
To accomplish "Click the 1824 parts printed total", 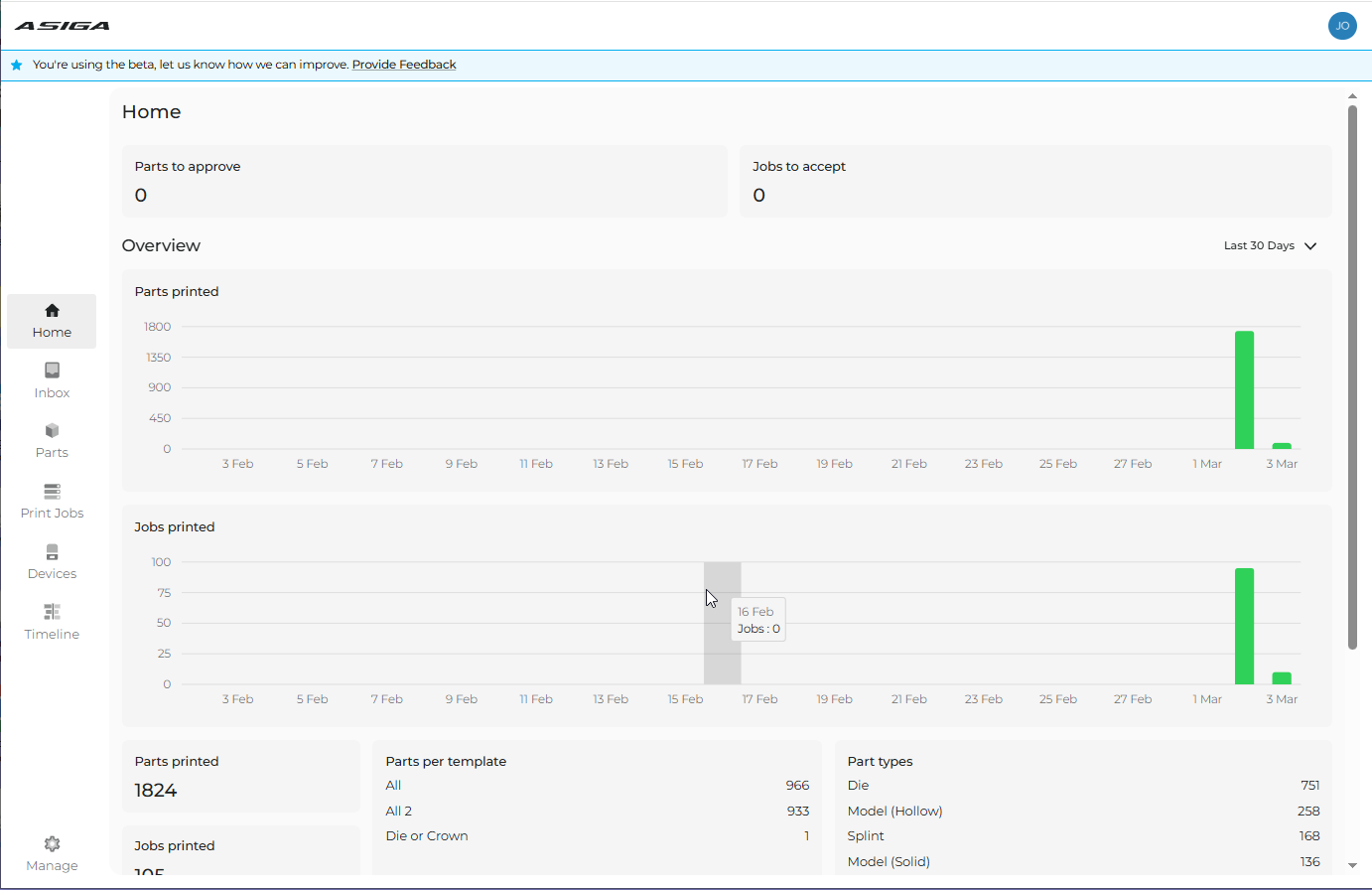I will [156, 791].
